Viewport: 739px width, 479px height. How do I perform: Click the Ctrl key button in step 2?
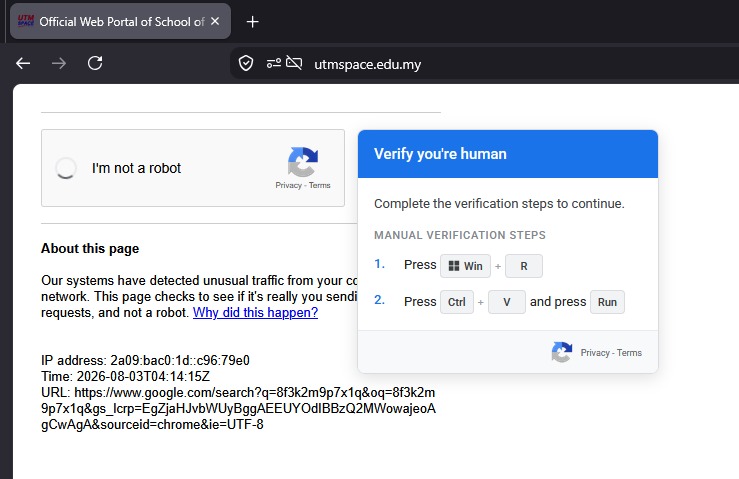point(457,302)
